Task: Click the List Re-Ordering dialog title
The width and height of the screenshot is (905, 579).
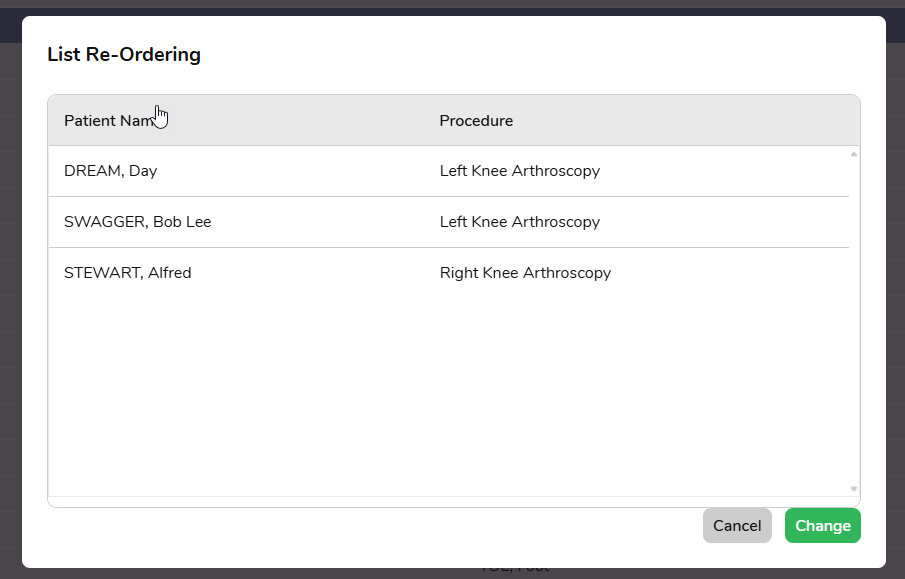Action: (x=124, y=55)
